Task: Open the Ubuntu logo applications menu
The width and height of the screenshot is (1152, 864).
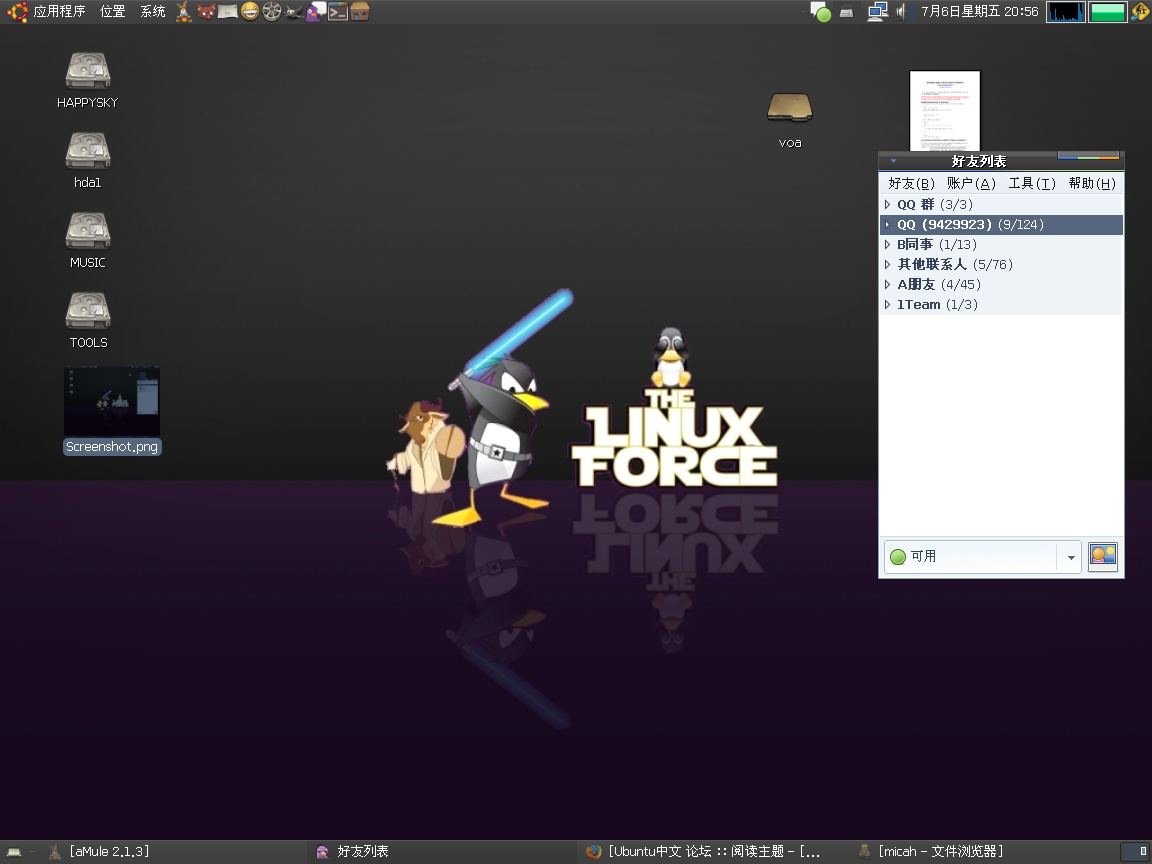Action: coord(17,11)
